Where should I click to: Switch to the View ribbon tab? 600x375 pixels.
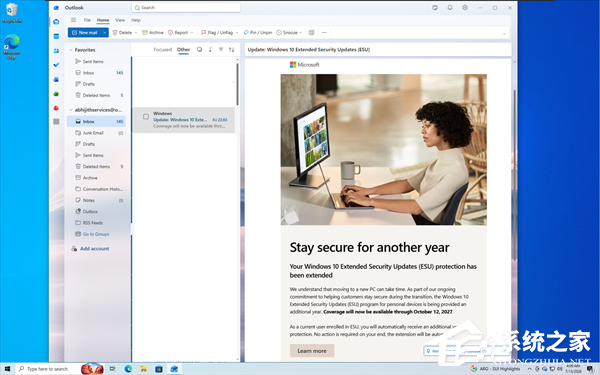120,20
